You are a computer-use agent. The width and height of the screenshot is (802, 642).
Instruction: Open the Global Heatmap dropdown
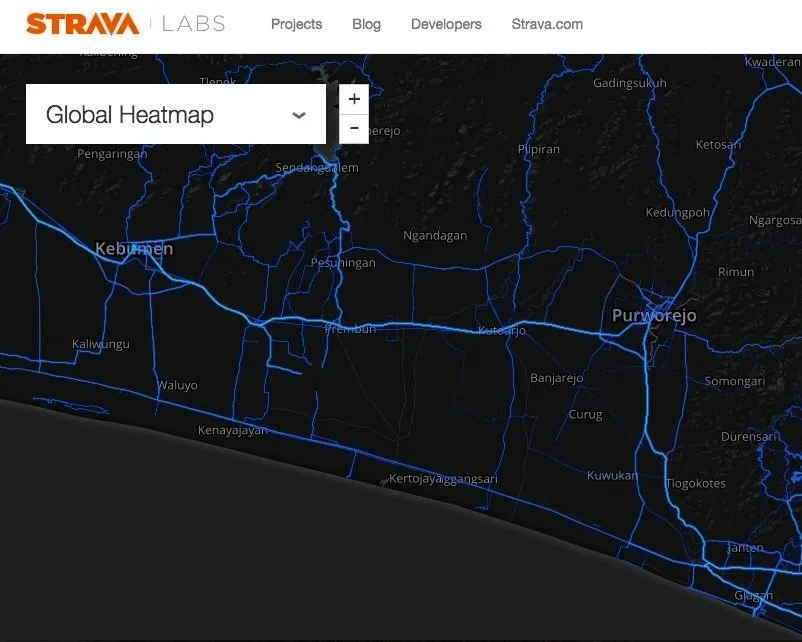[176, 114]
